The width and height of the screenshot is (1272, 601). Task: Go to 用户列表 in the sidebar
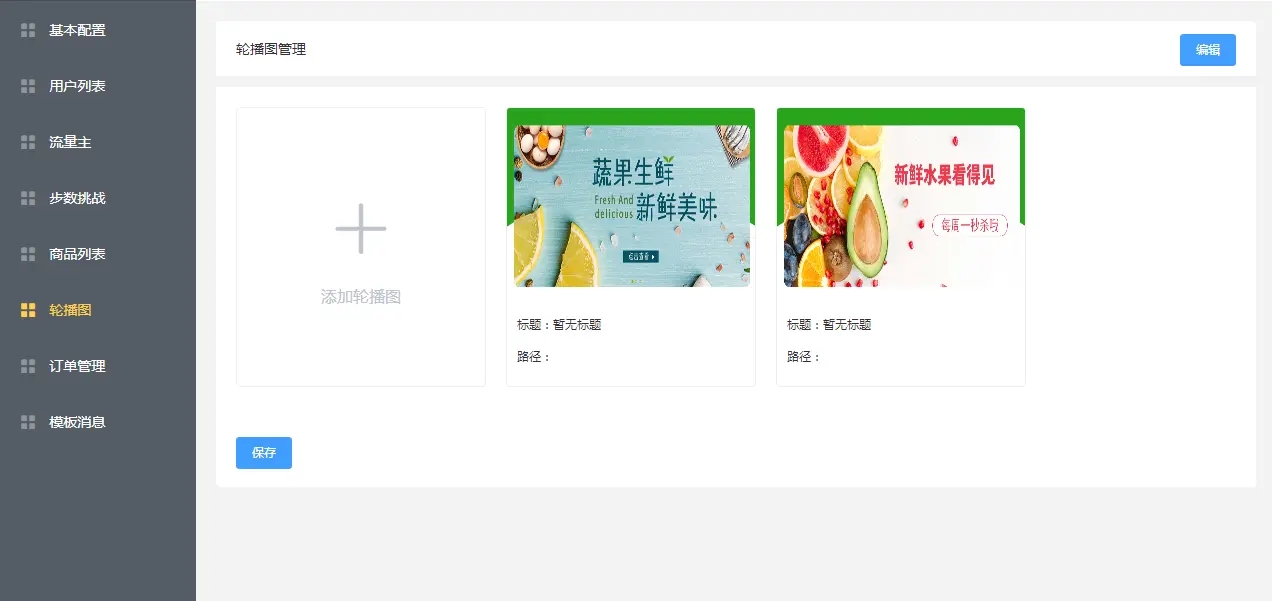[98, 86]
